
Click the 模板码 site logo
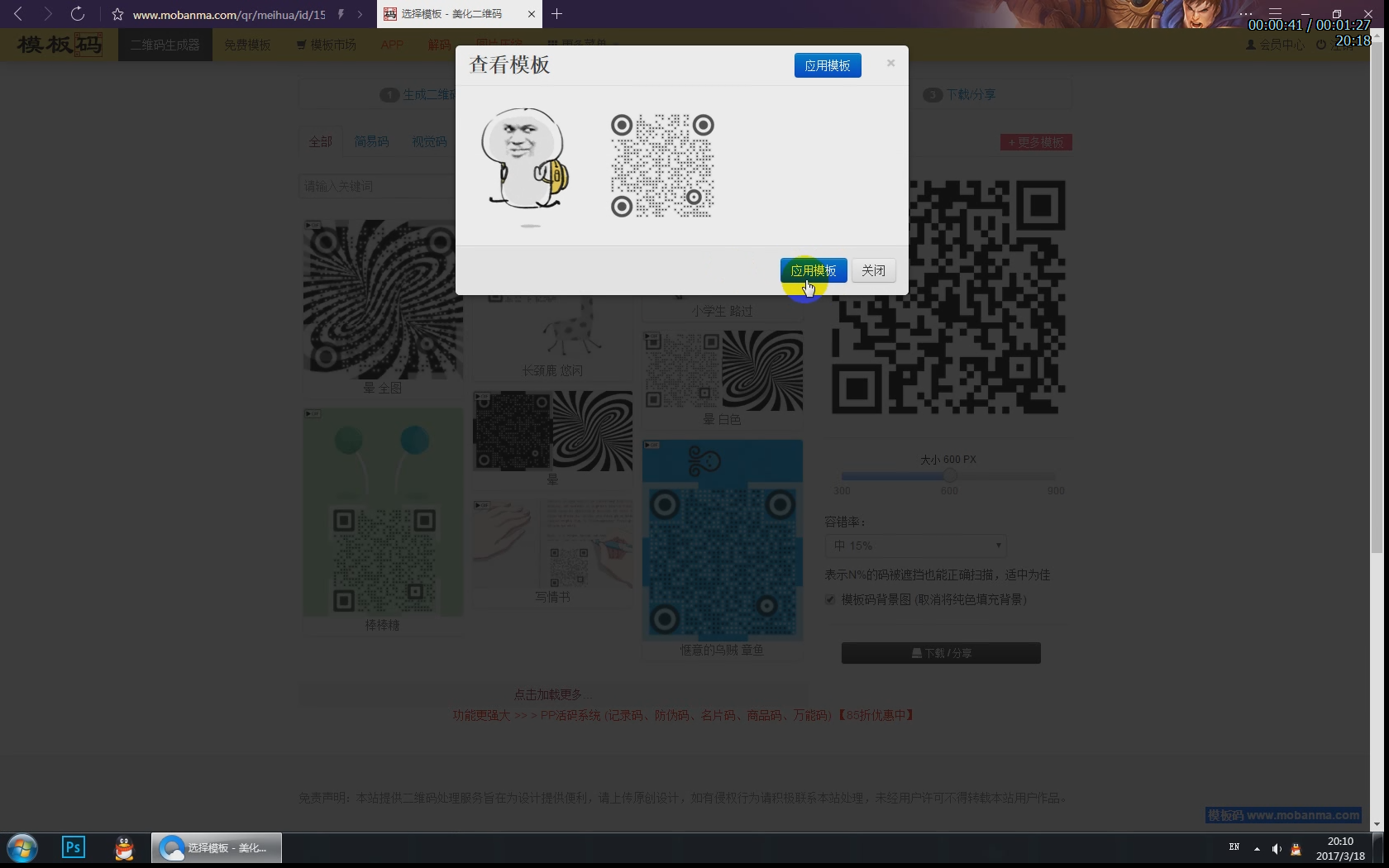(x=60, y=44)
